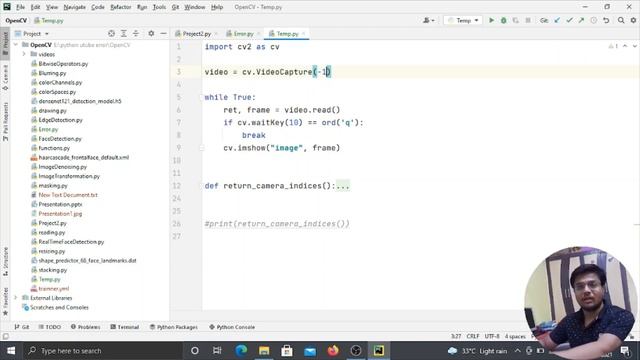This screenshot has width=640, height=360.
Task: Collapse all in Project panel
Action: [136, 33]
